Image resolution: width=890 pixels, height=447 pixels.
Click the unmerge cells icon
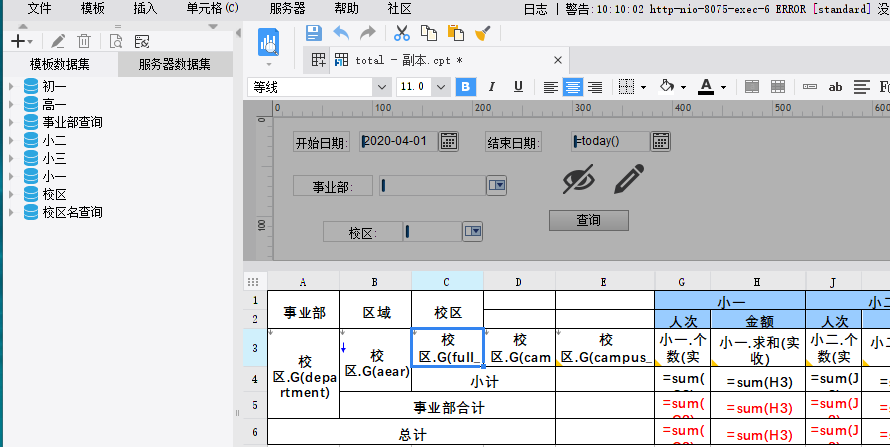tap(778, 87)
